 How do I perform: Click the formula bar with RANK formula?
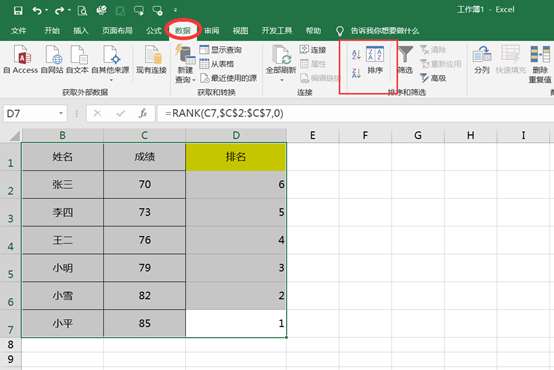355,113
